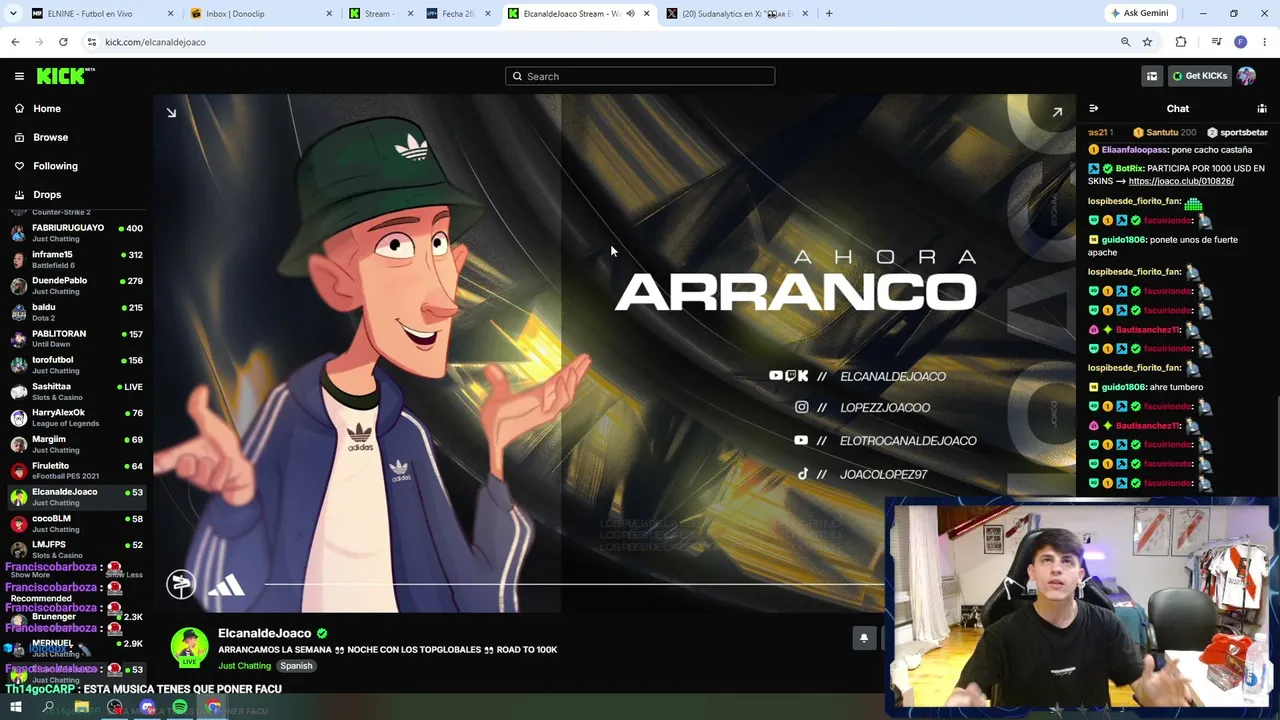
Task: Open PABLITORAN channel in sidebar
Action: (x=76, y=339)
